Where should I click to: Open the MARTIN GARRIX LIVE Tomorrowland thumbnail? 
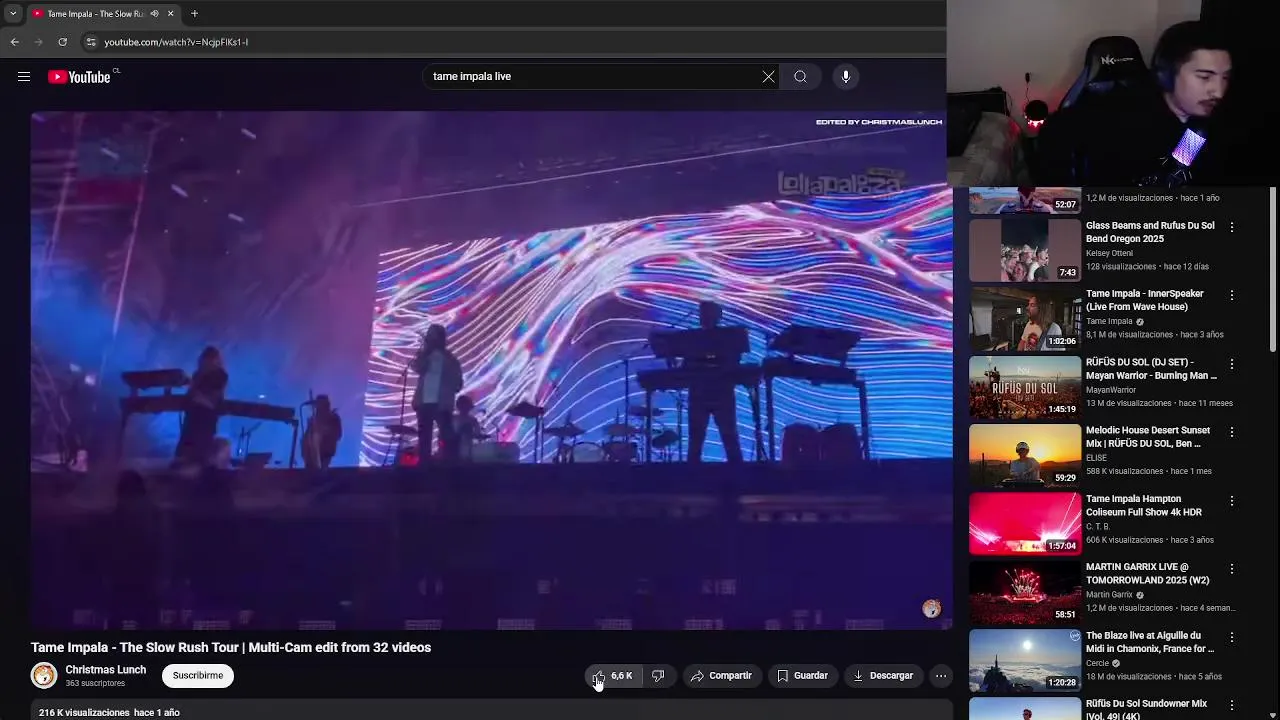[x=1025, y=592]
